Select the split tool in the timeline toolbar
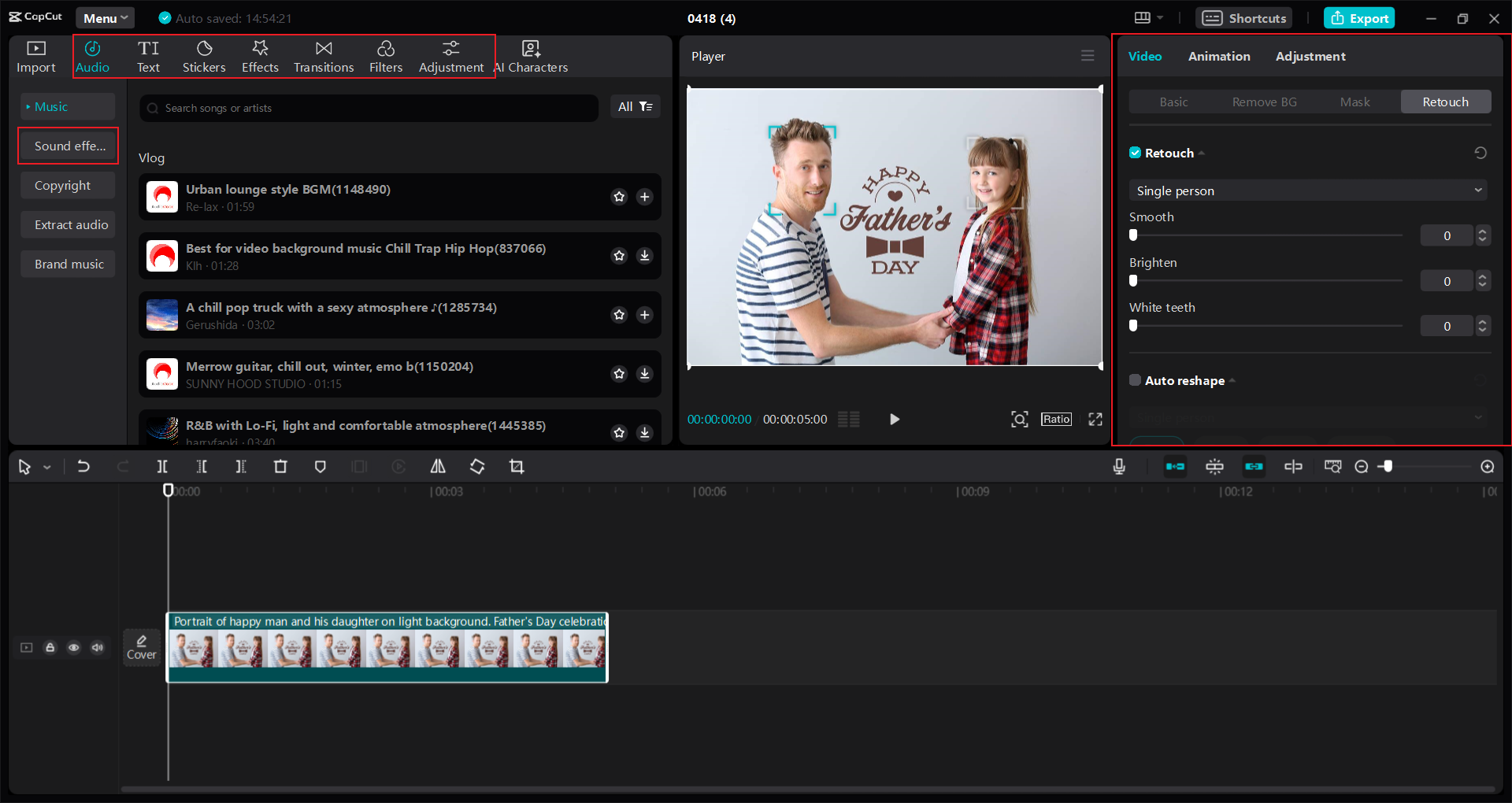Image resolution: width=1512 pixels, height=803 pixels. [x=162, y=466]
